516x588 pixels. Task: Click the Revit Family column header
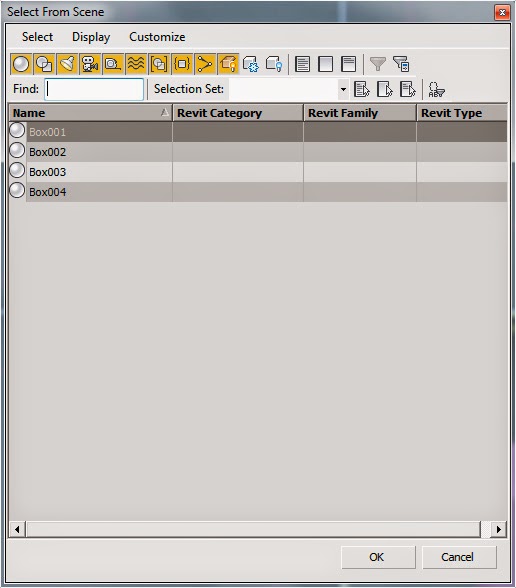[360, 113]
